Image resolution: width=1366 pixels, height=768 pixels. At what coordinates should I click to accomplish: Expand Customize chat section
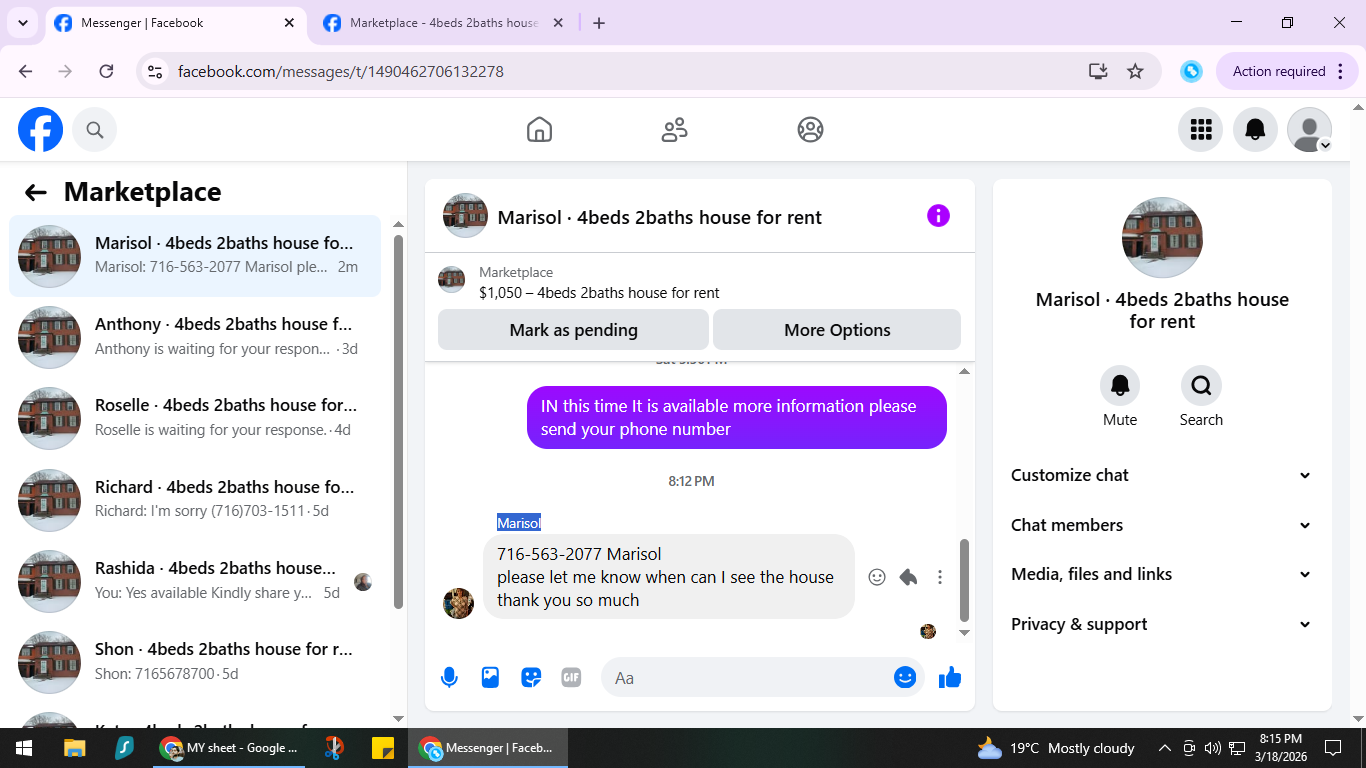(x=1161, y=476)
